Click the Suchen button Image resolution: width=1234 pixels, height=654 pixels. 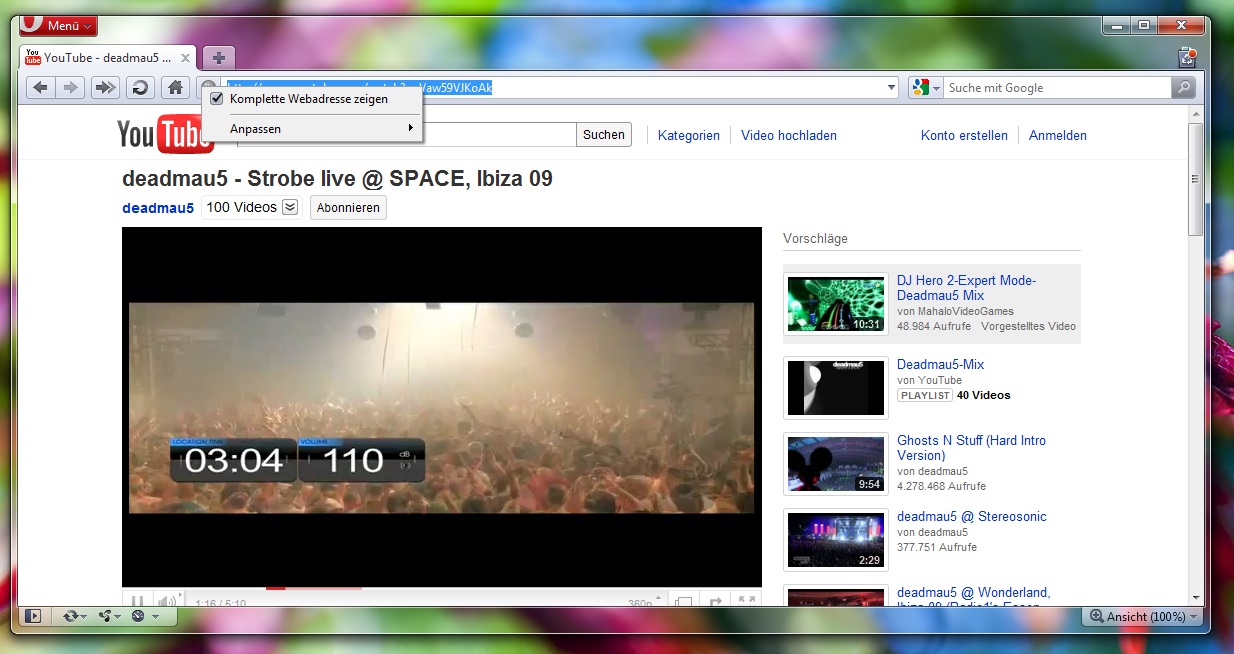click(604, 135)
